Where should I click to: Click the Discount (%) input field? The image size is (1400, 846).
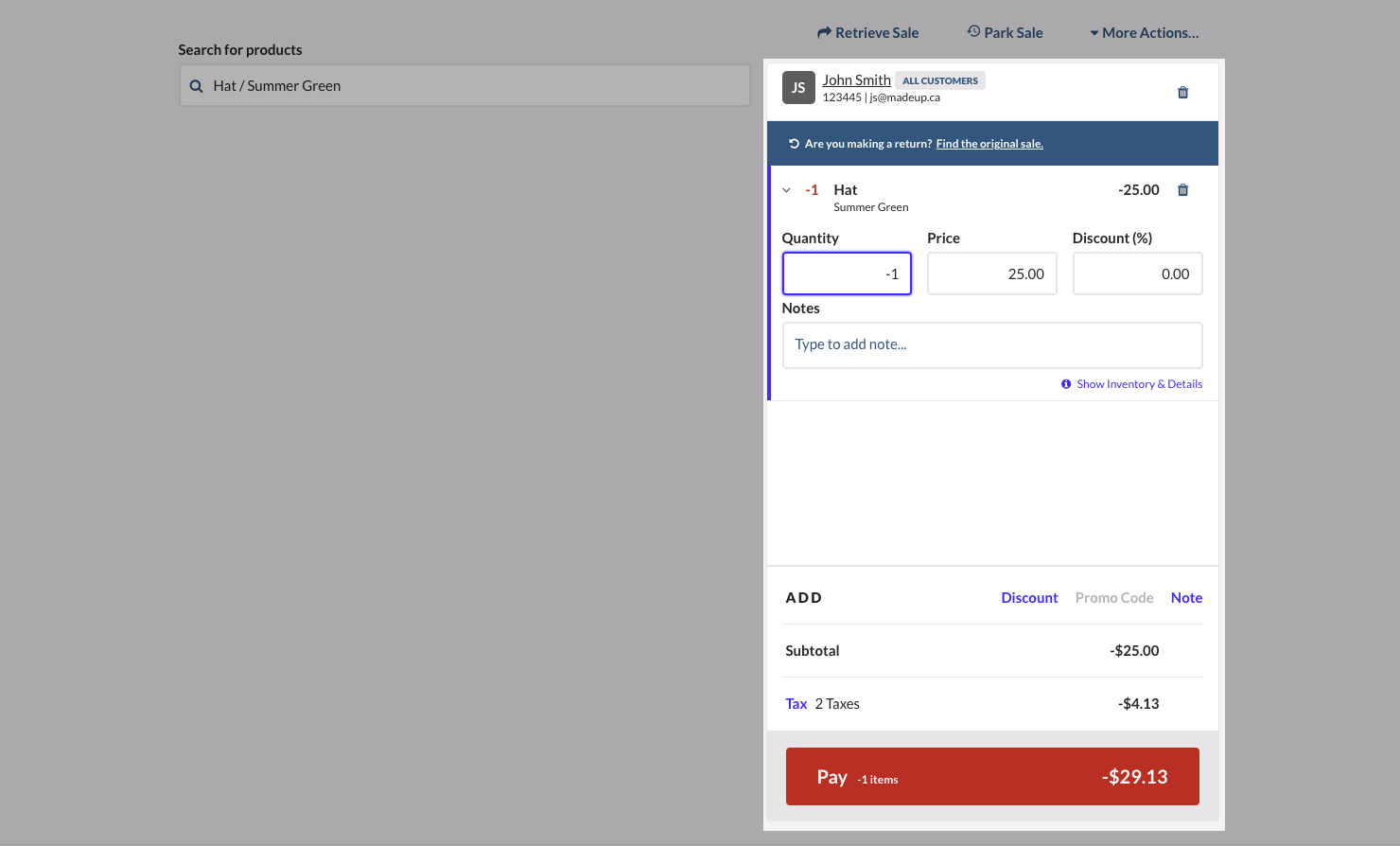[x=1137, y=273]
